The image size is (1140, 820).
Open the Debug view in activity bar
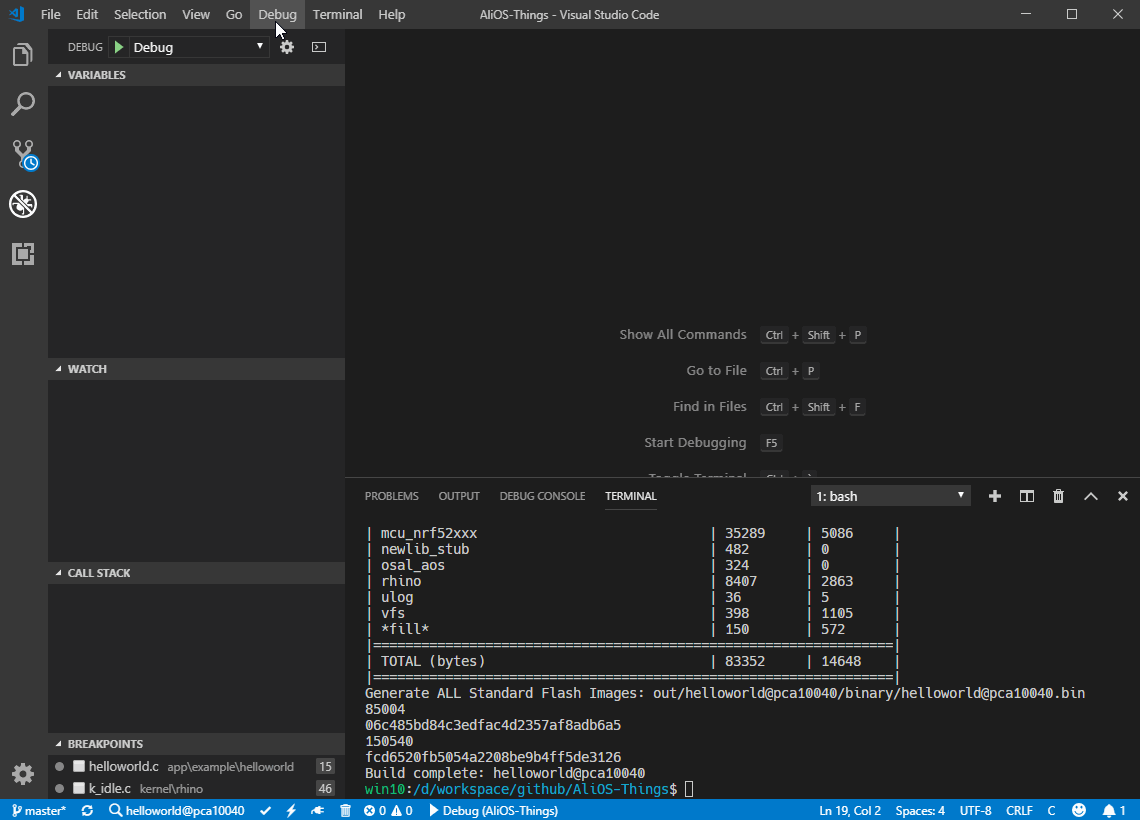(23, 204)
